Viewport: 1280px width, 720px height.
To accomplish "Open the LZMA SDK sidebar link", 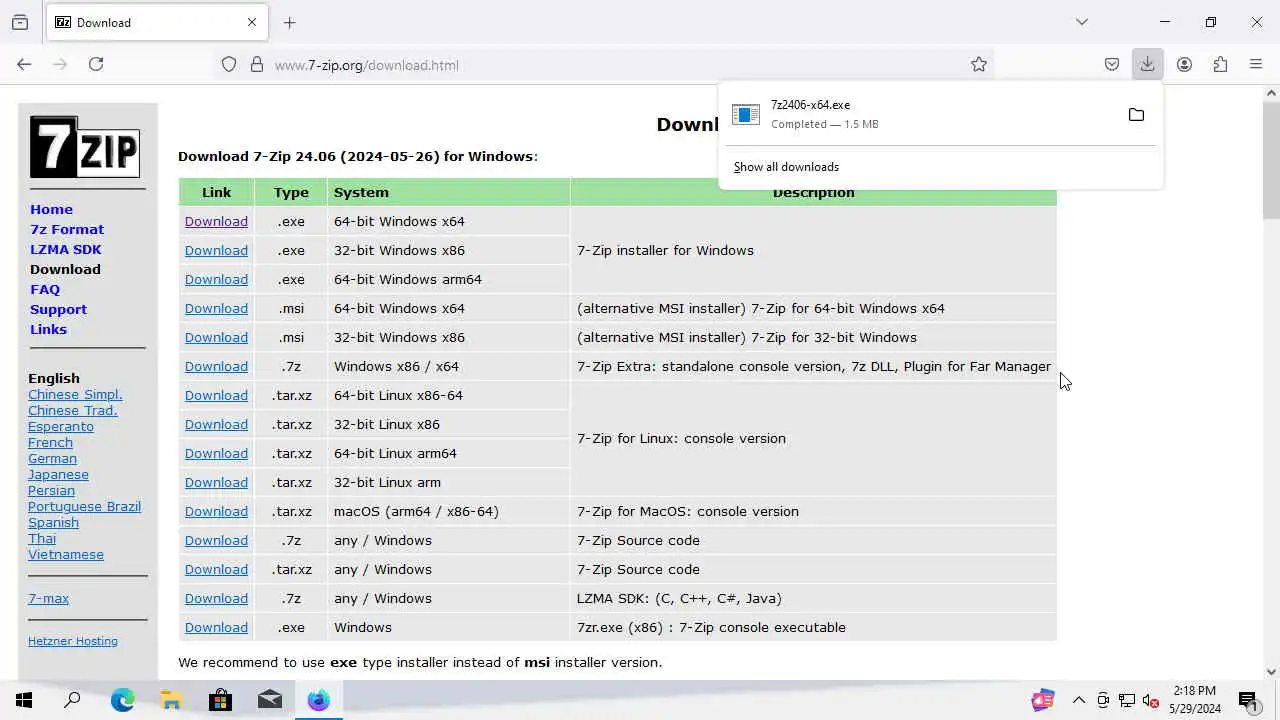I will [66, 249].
